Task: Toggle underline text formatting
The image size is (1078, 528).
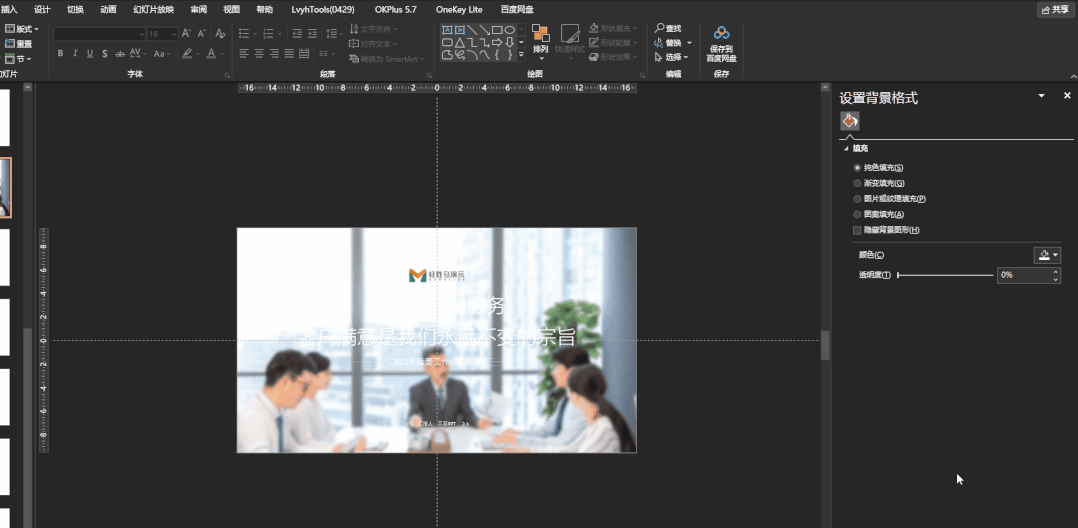Action: [x=89, y=54]
